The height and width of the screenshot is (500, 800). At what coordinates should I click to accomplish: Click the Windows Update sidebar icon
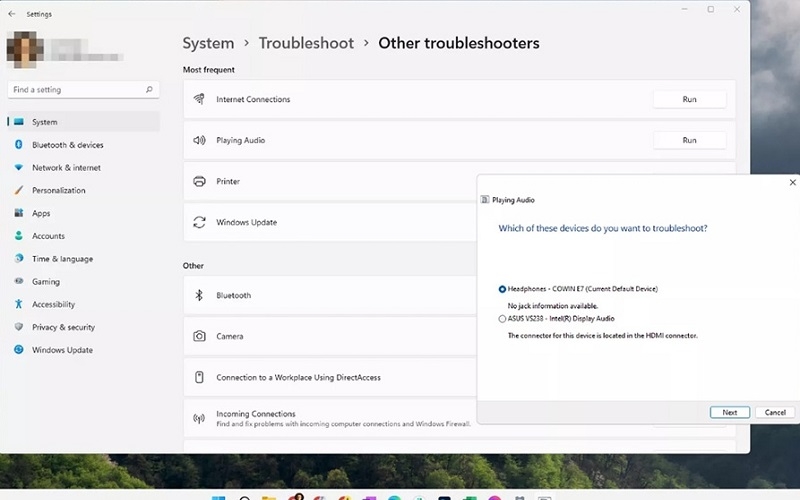click(x=19, y=350)
